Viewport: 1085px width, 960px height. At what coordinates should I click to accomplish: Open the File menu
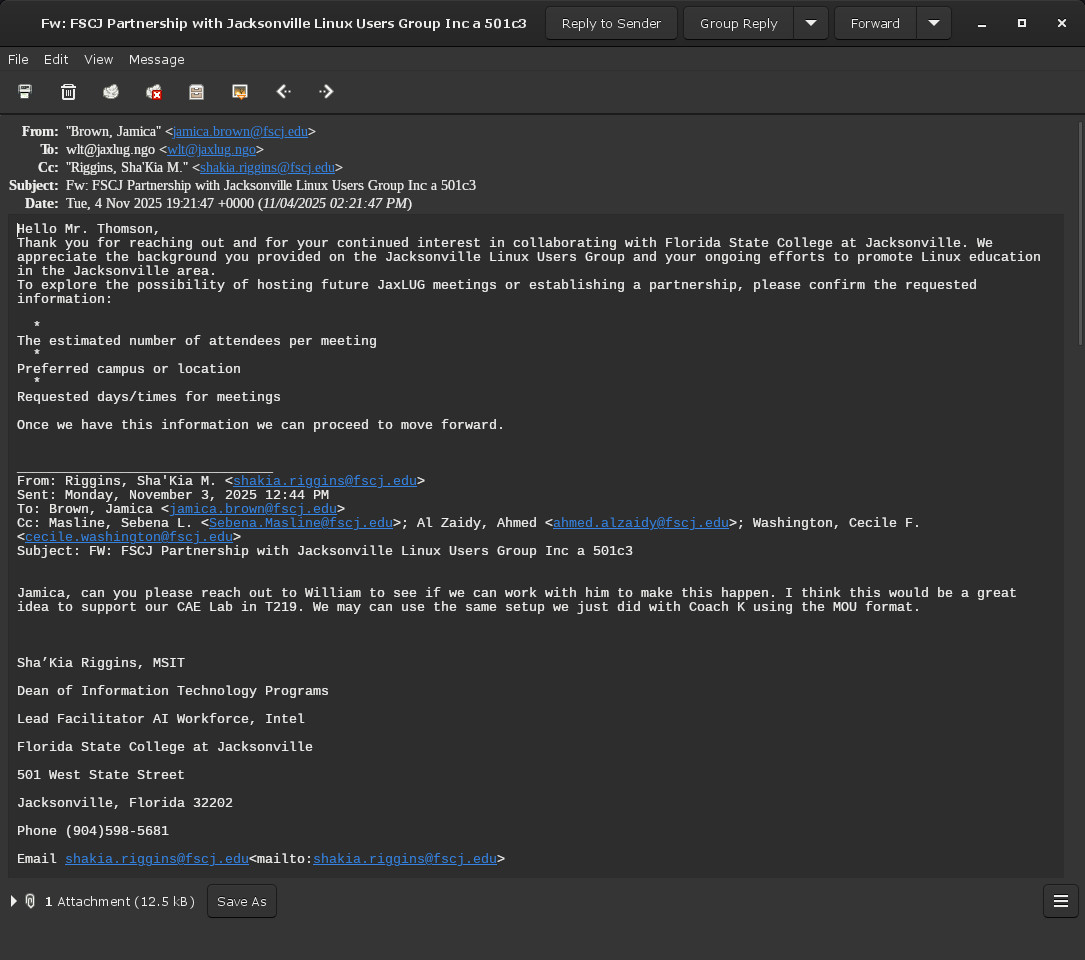point(18,60)
